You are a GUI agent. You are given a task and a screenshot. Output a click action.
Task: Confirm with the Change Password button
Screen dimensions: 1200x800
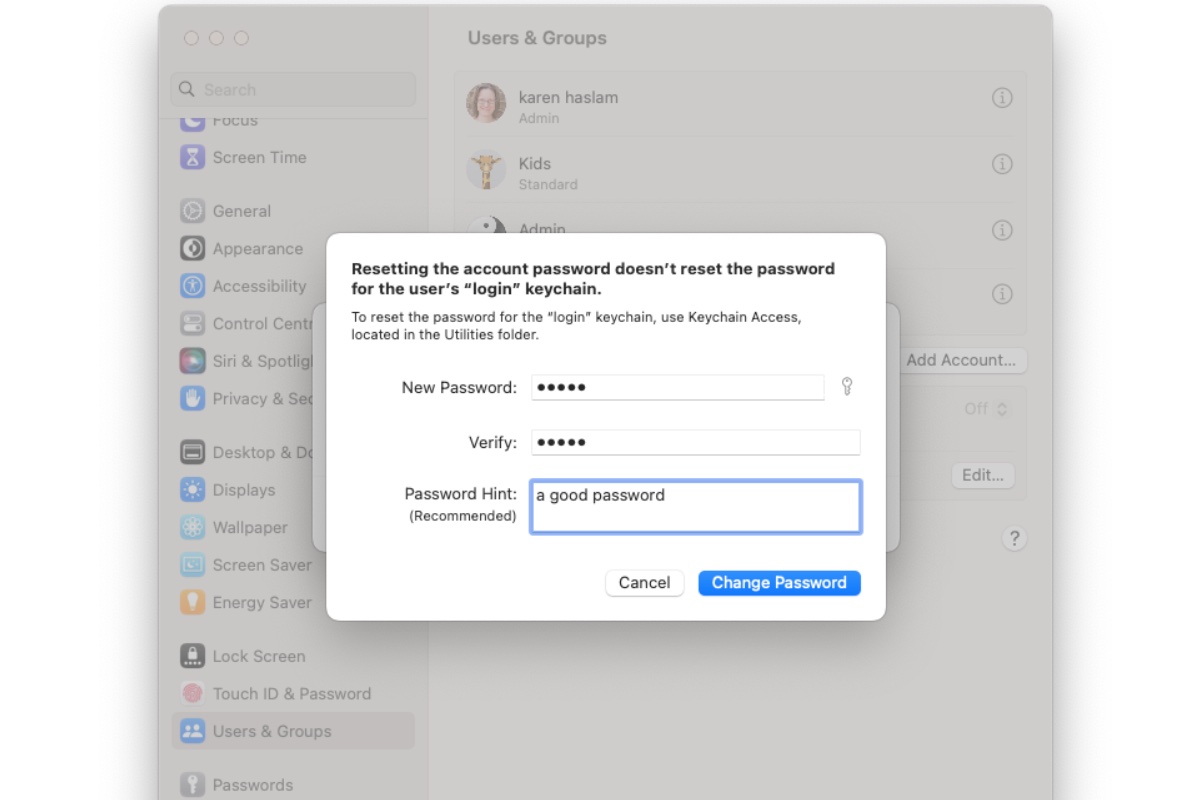tap(779, 583)
